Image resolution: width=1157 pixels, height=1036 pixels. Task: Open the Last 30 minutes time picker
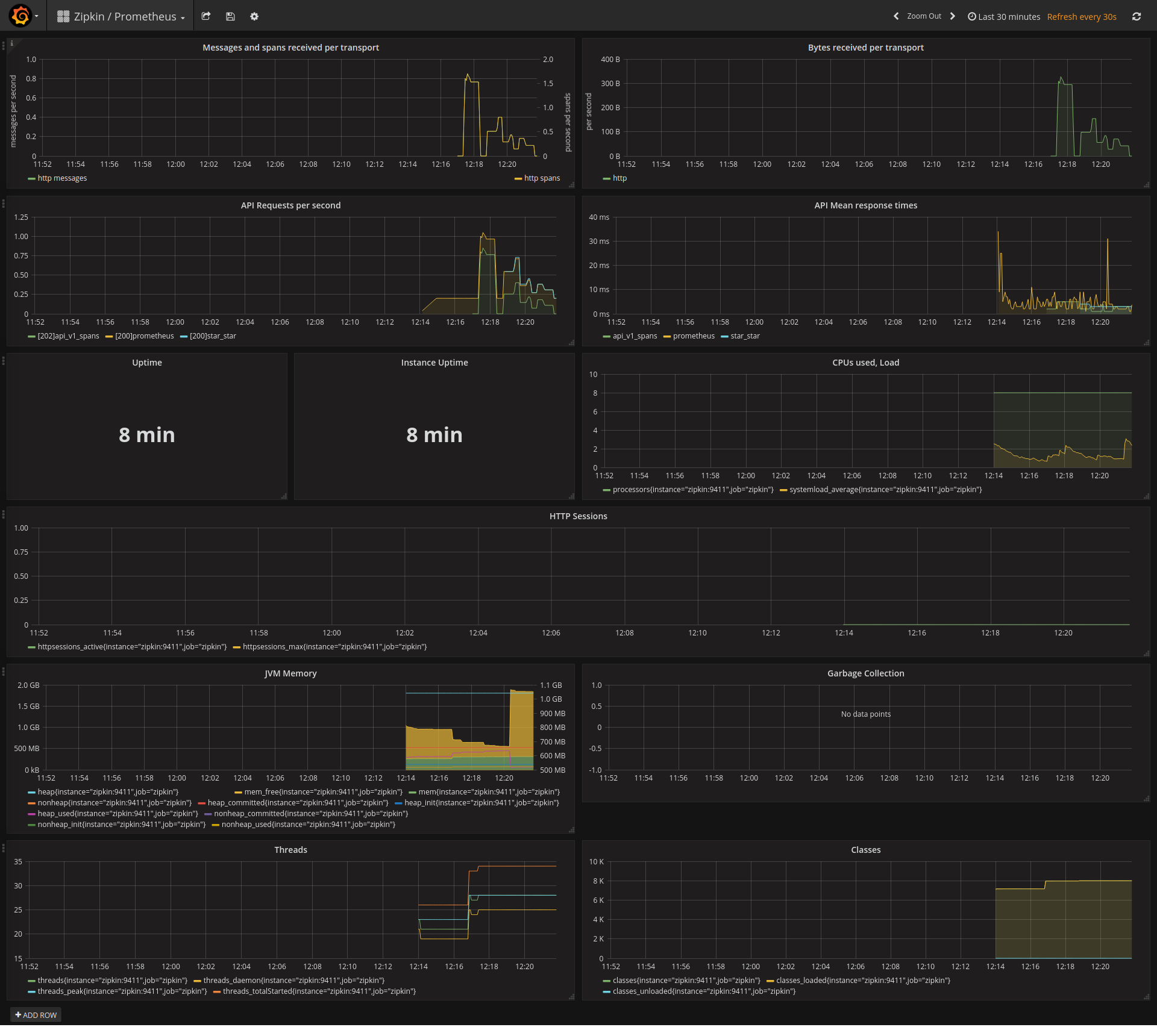[x=1004, y=17]
